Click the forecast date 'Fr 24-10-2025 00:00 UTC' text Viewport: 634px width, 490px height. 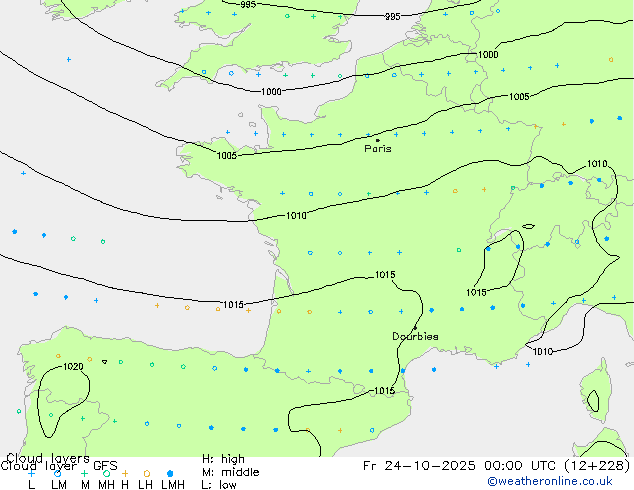point(461,466)
